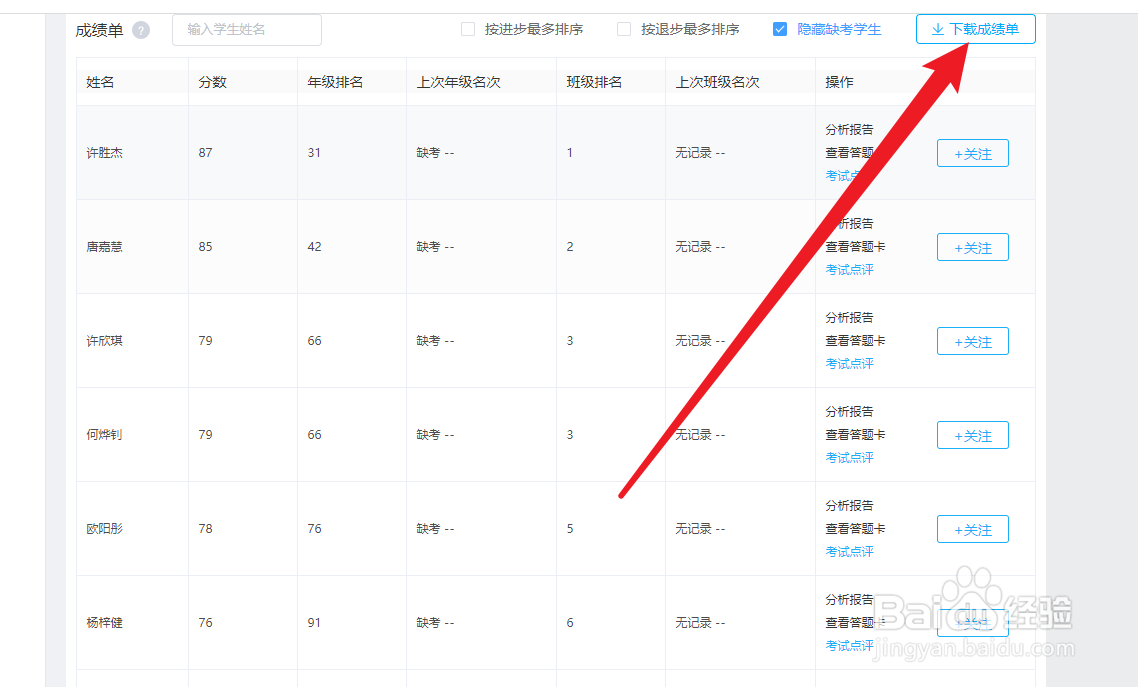
Task: Click score 87 in 许胜杰 row
Action: tap(205, 153)
